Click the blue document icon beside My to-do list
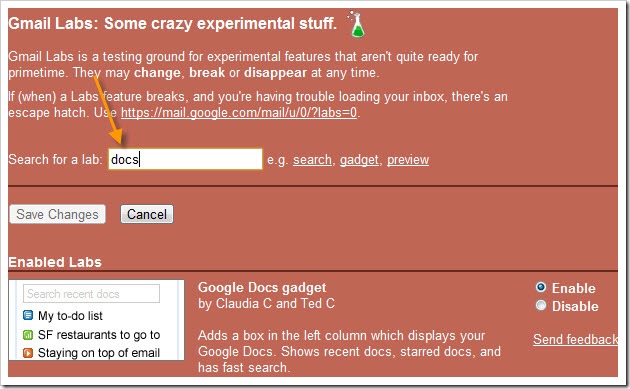 click(28, 315)
